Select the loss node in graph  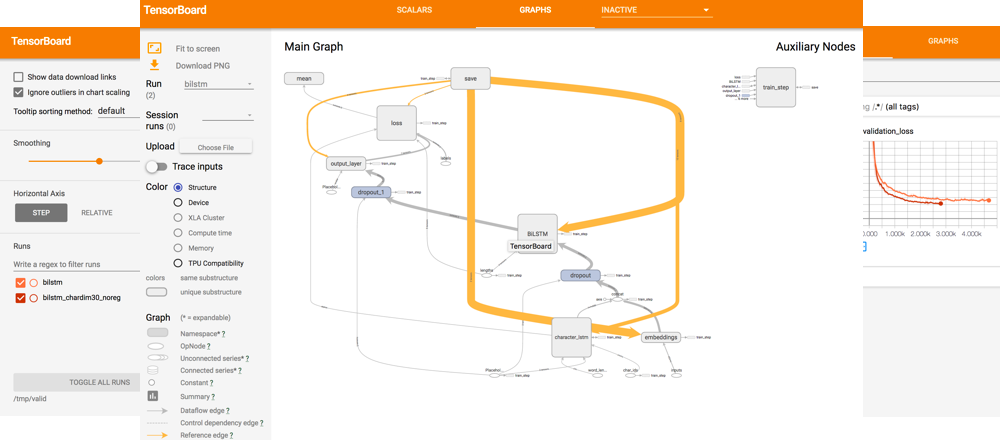click(396, 122)
